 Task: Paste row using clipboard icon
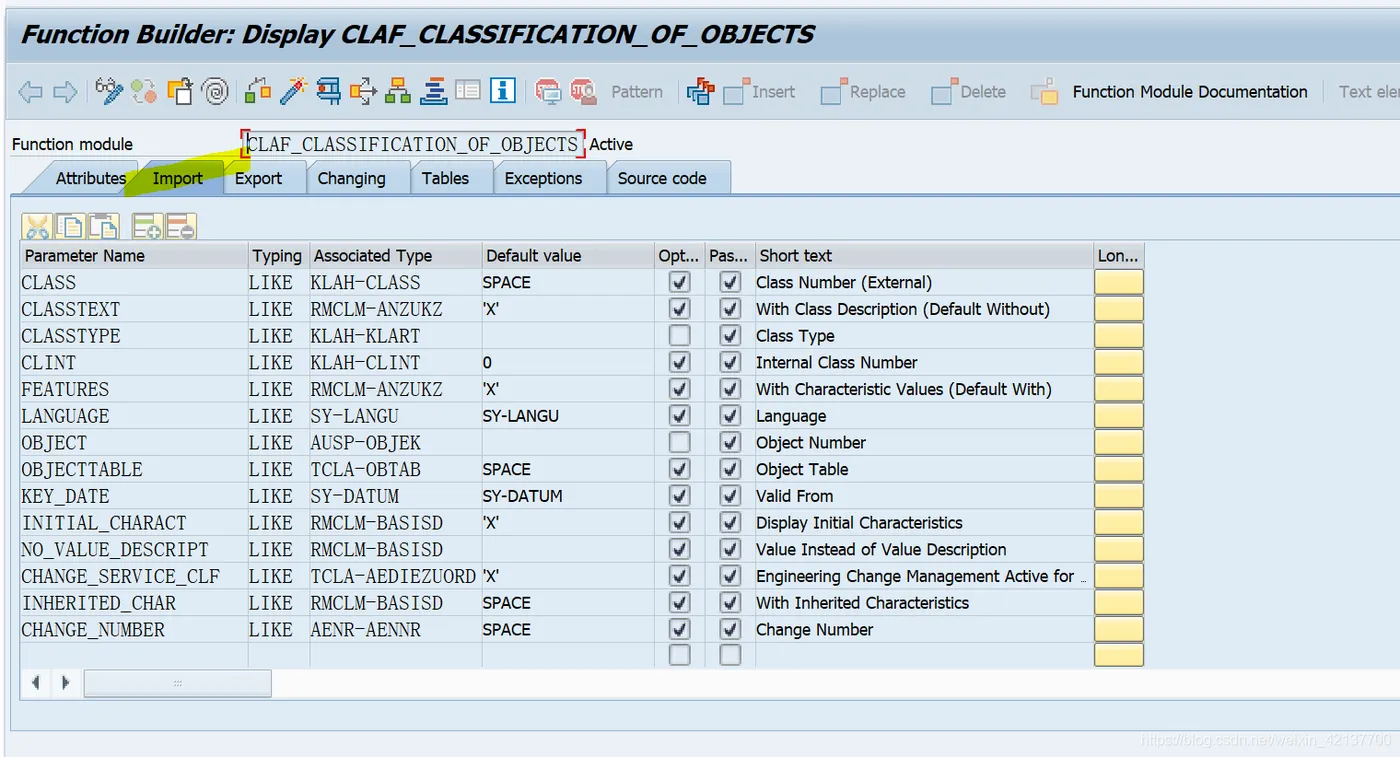pyautogui.click(x=103, y=227)
